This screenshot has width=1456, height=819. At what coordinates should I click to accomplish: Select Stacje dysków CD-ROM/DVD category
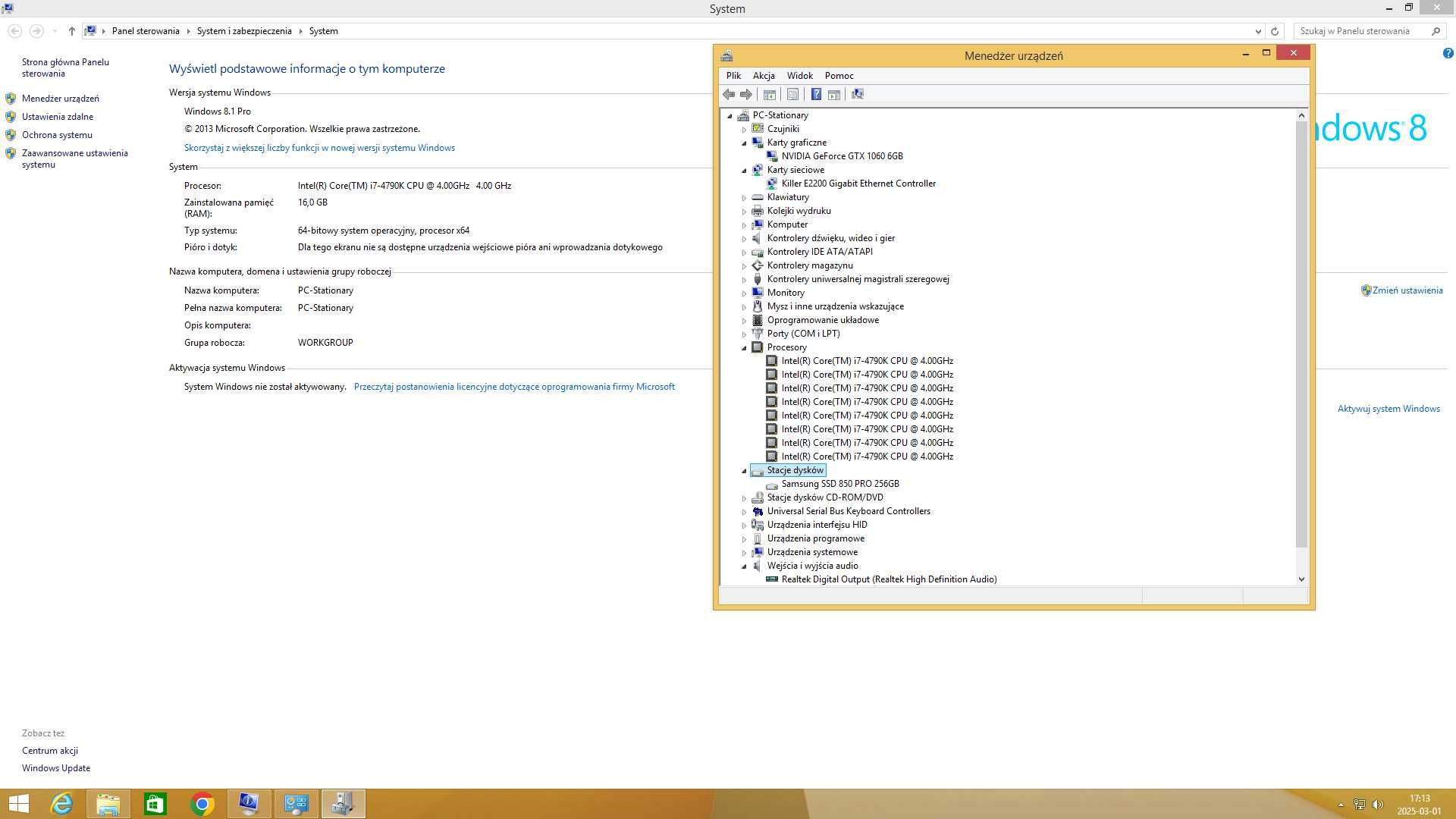tap(825, 497)
